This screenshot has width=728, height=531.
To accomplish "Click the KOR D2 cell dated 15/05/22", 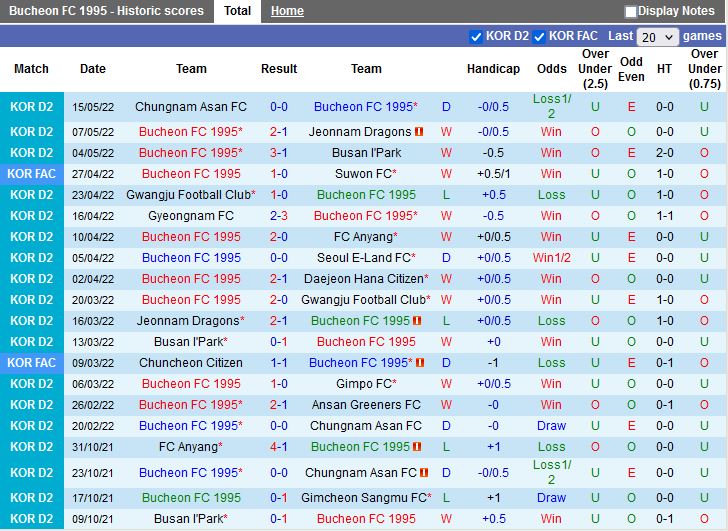I will (32, 107).
